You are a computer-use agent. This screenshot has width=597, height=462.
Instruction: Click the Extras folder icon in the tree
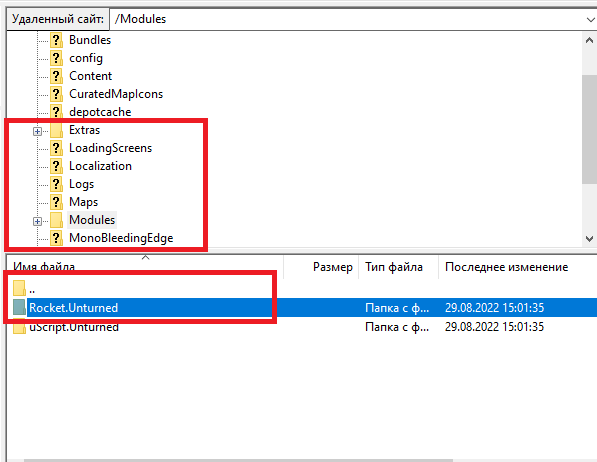pos(56,130)
